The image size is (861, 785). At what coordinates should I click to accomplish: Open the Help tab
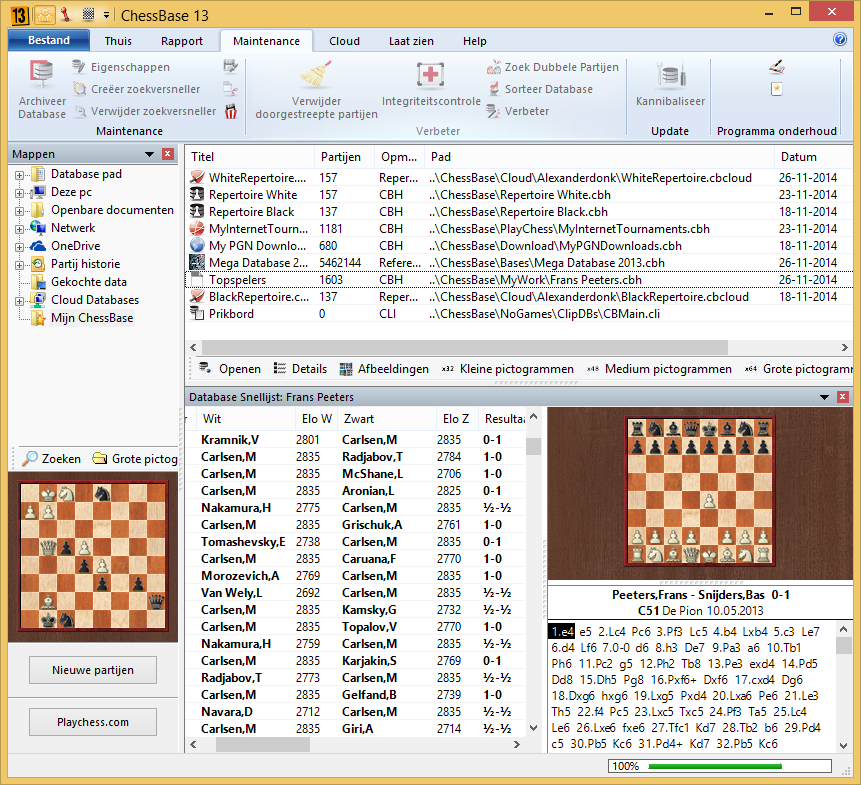pyautogui.click(x=474, y=41)
